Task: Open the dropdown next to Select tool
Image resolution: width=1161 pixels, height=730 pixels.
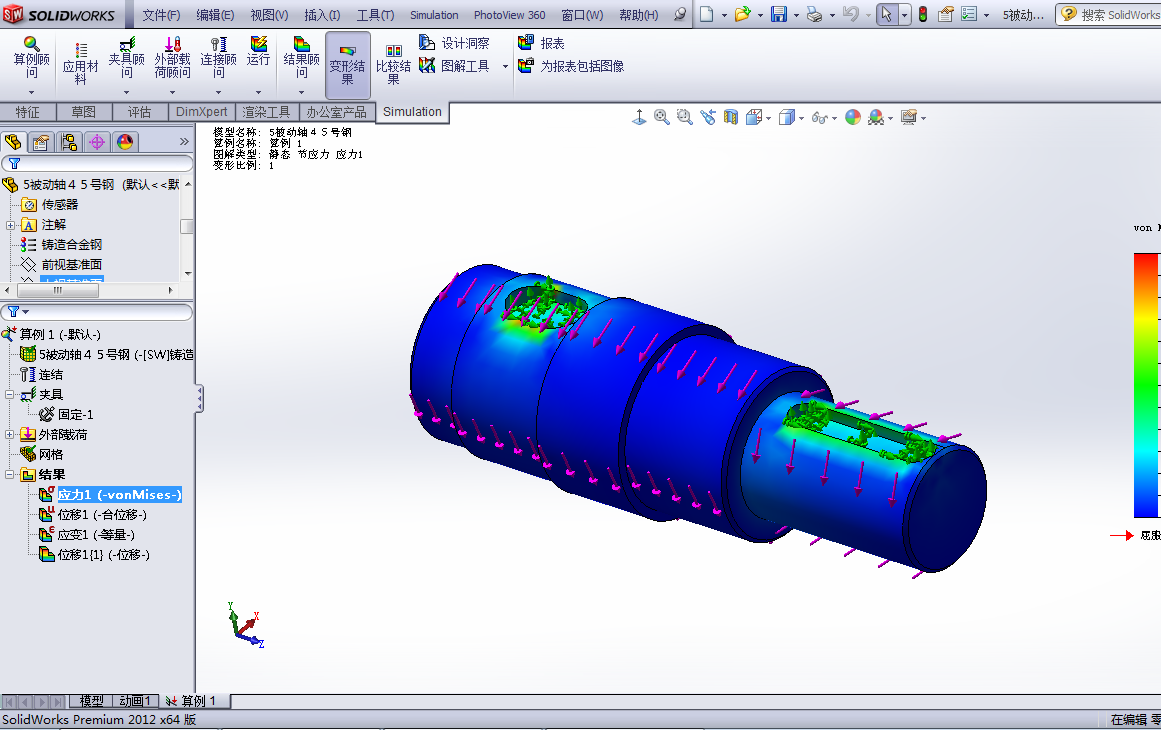Action: tap(904, 15)
